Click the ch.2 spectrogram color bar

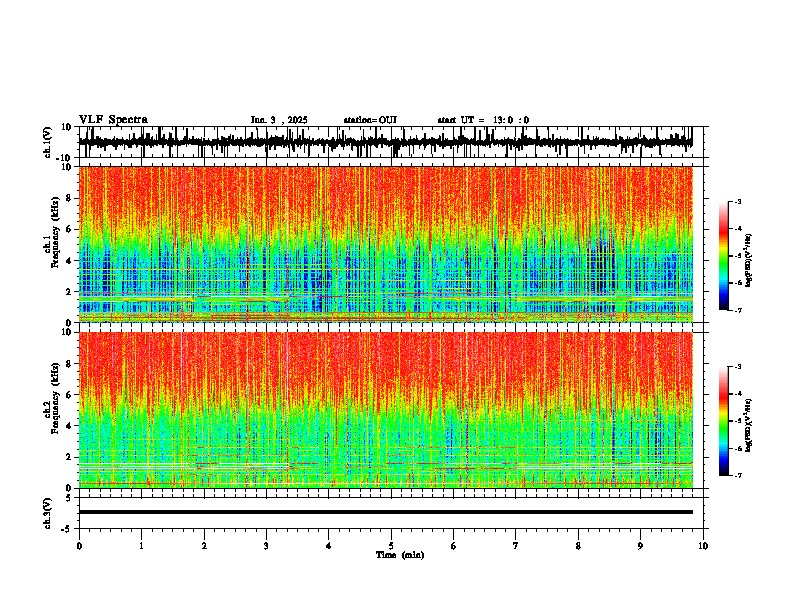[x=724, y=421]
